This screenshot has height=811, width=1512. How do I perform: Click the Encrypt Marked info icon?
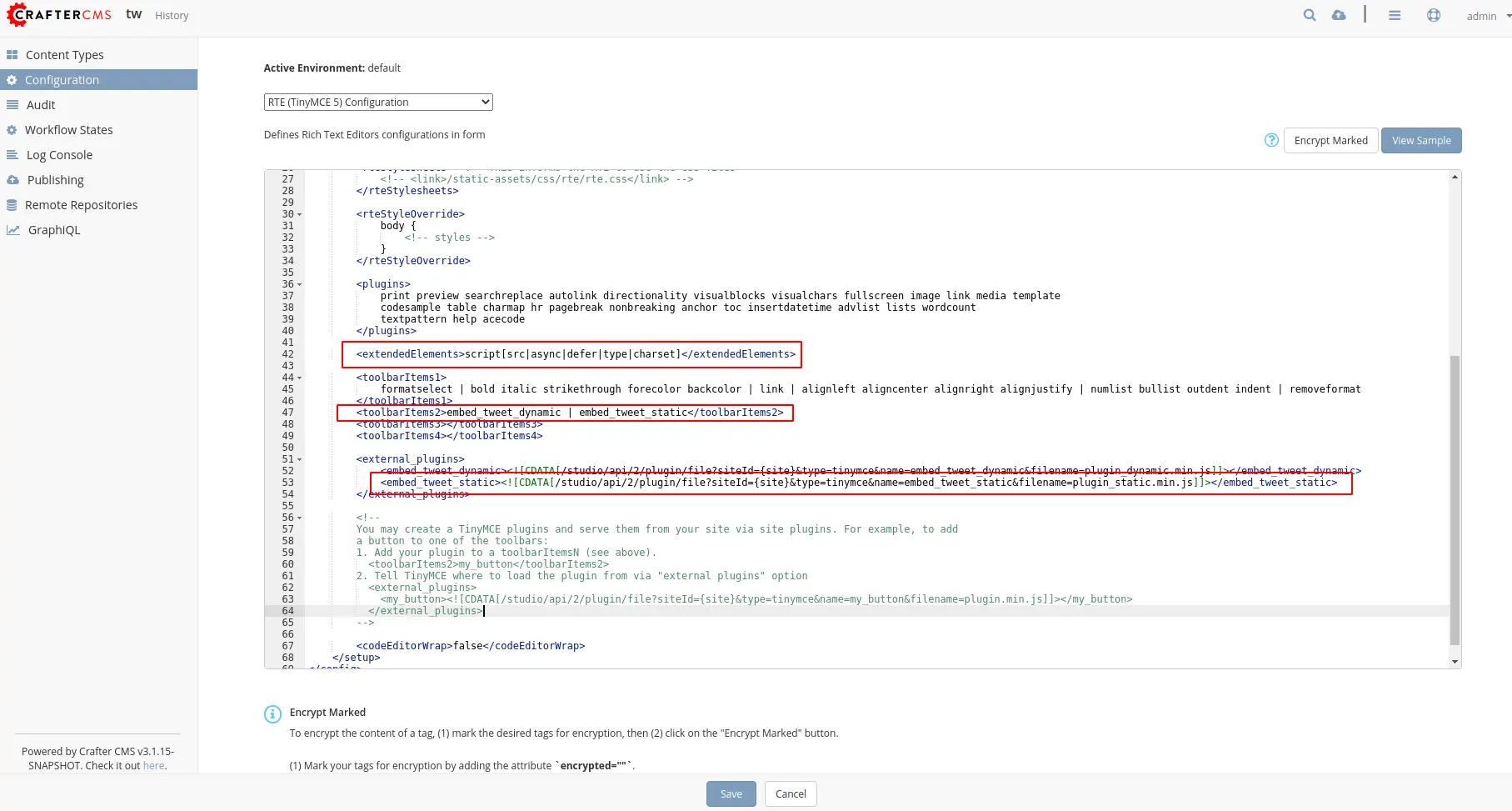point(272,713)
